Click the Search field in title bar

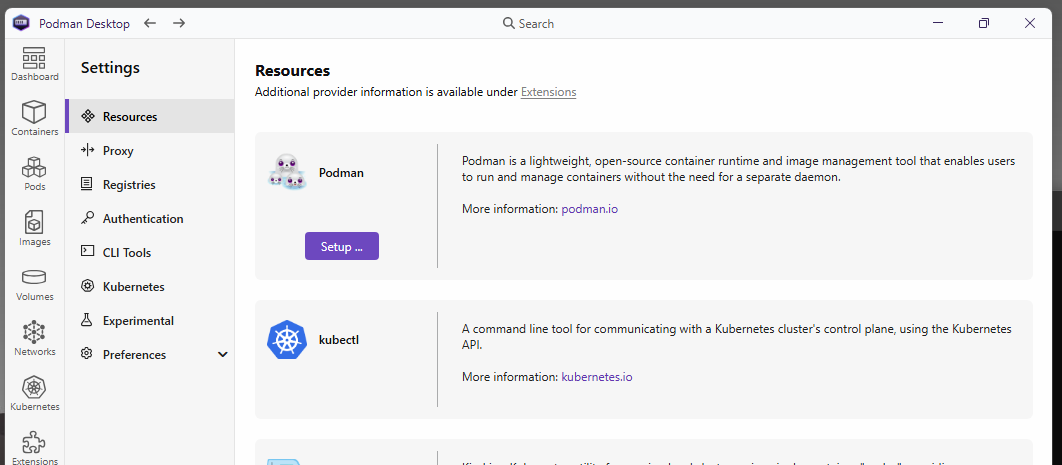click(530, 23)
